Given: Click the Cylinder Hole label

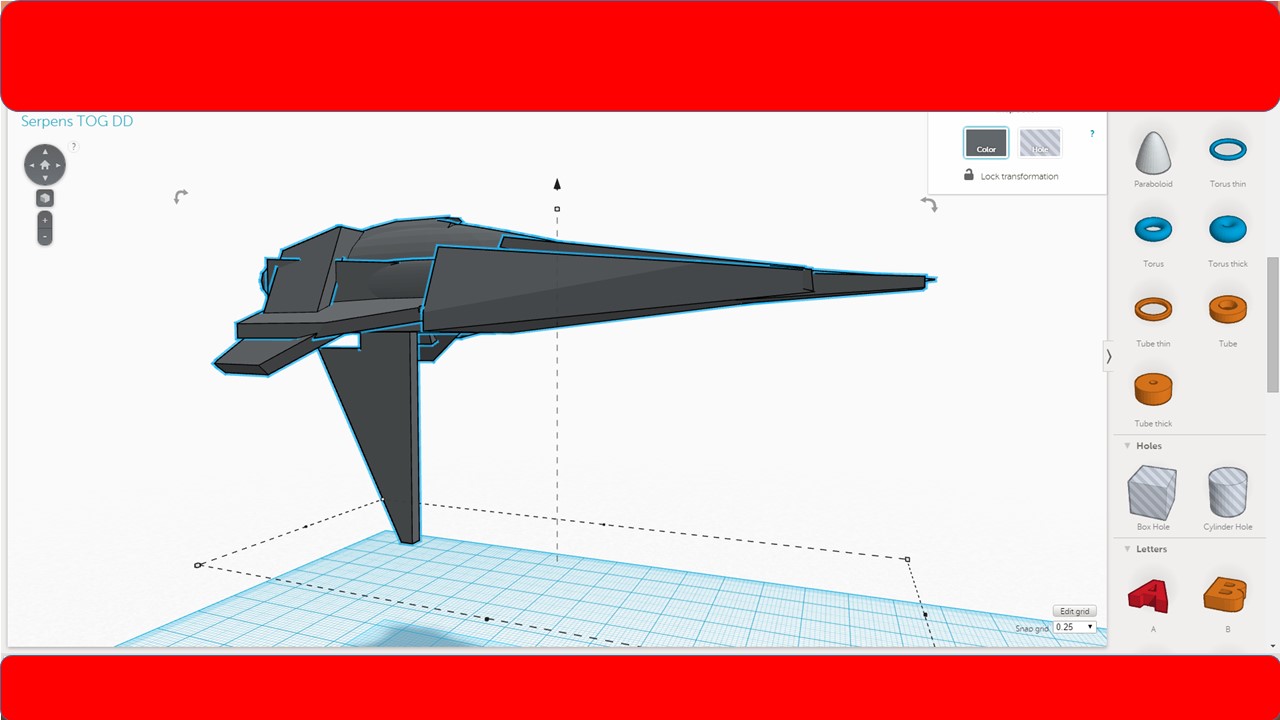Looking at the screenshot, I should (1228, 527).
